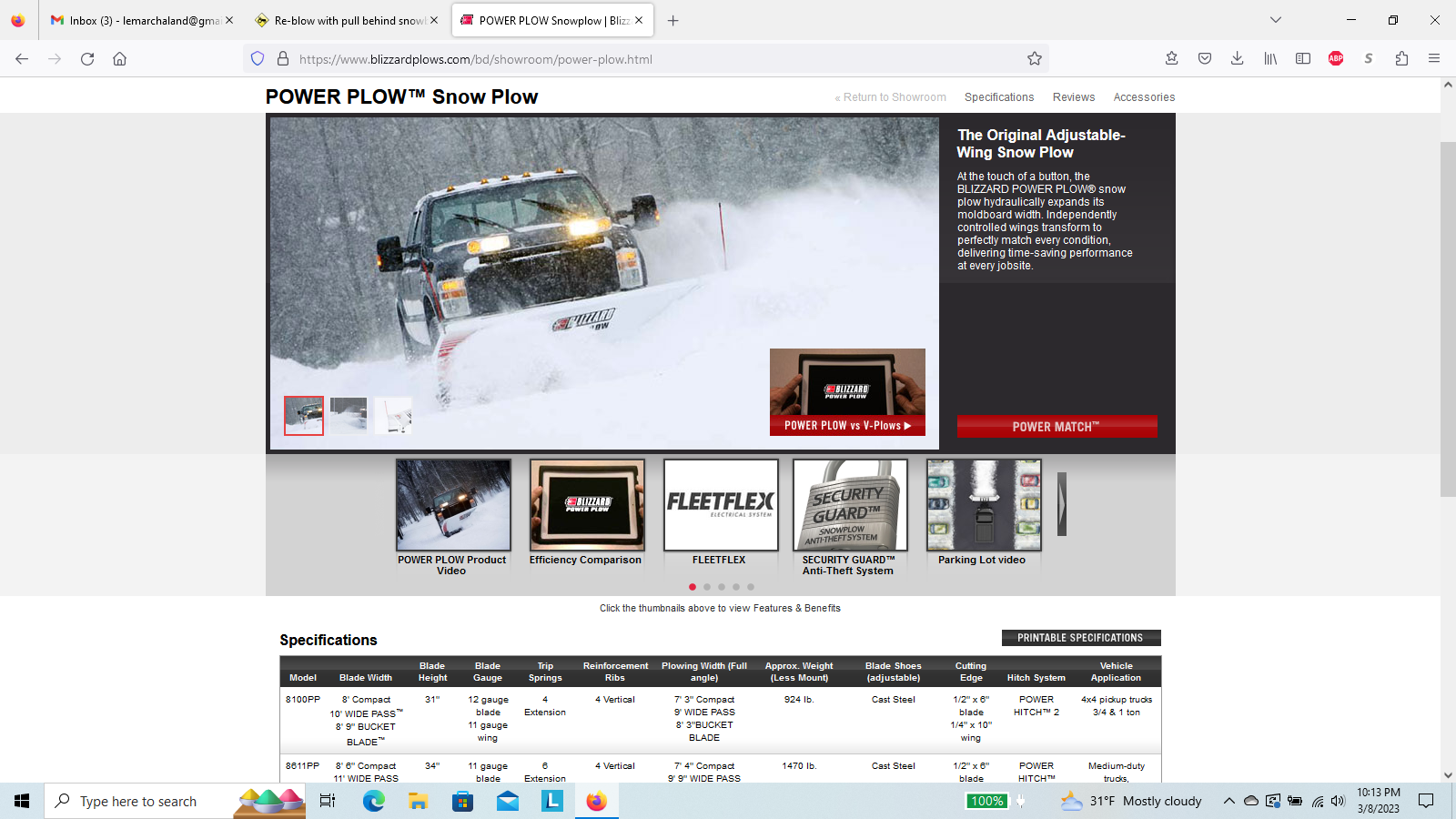Open the Downloads panel

1238,59
